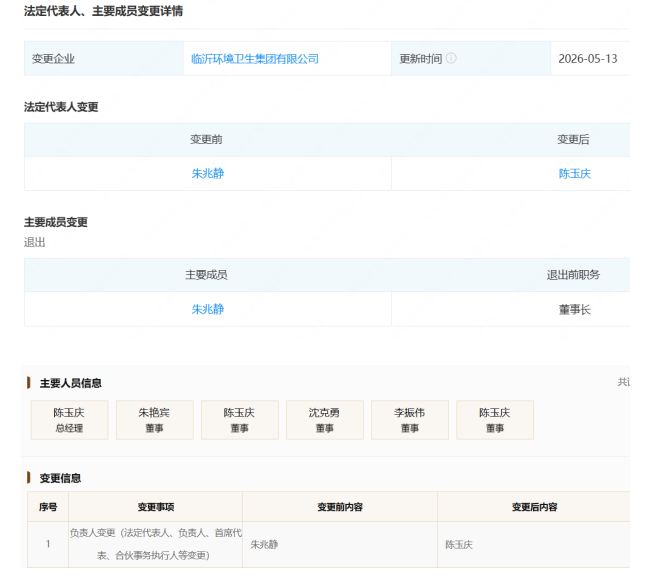Open 朱兆静 link in 主要成员 exit table
654x582 pixels.
(x=208, y=309)
